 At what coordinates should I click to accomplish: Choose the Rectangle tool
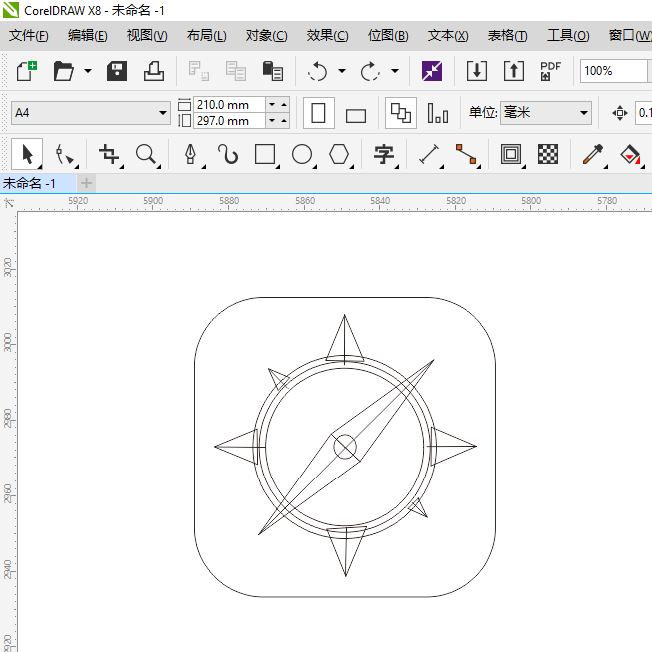(265, 154)
